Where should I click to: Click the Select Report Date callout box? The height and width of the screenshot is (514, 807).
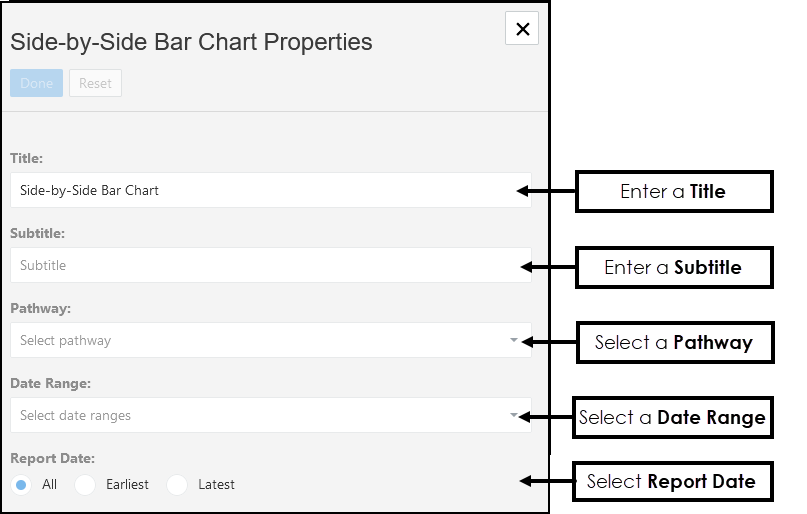pos(671,481)
